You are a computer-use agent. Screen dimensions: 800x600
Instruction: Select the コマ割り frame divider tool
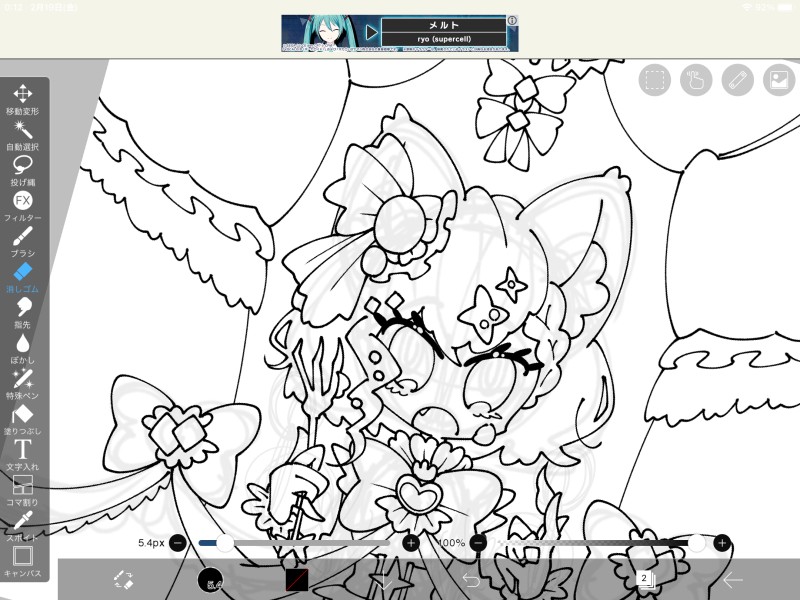(22, 491)
